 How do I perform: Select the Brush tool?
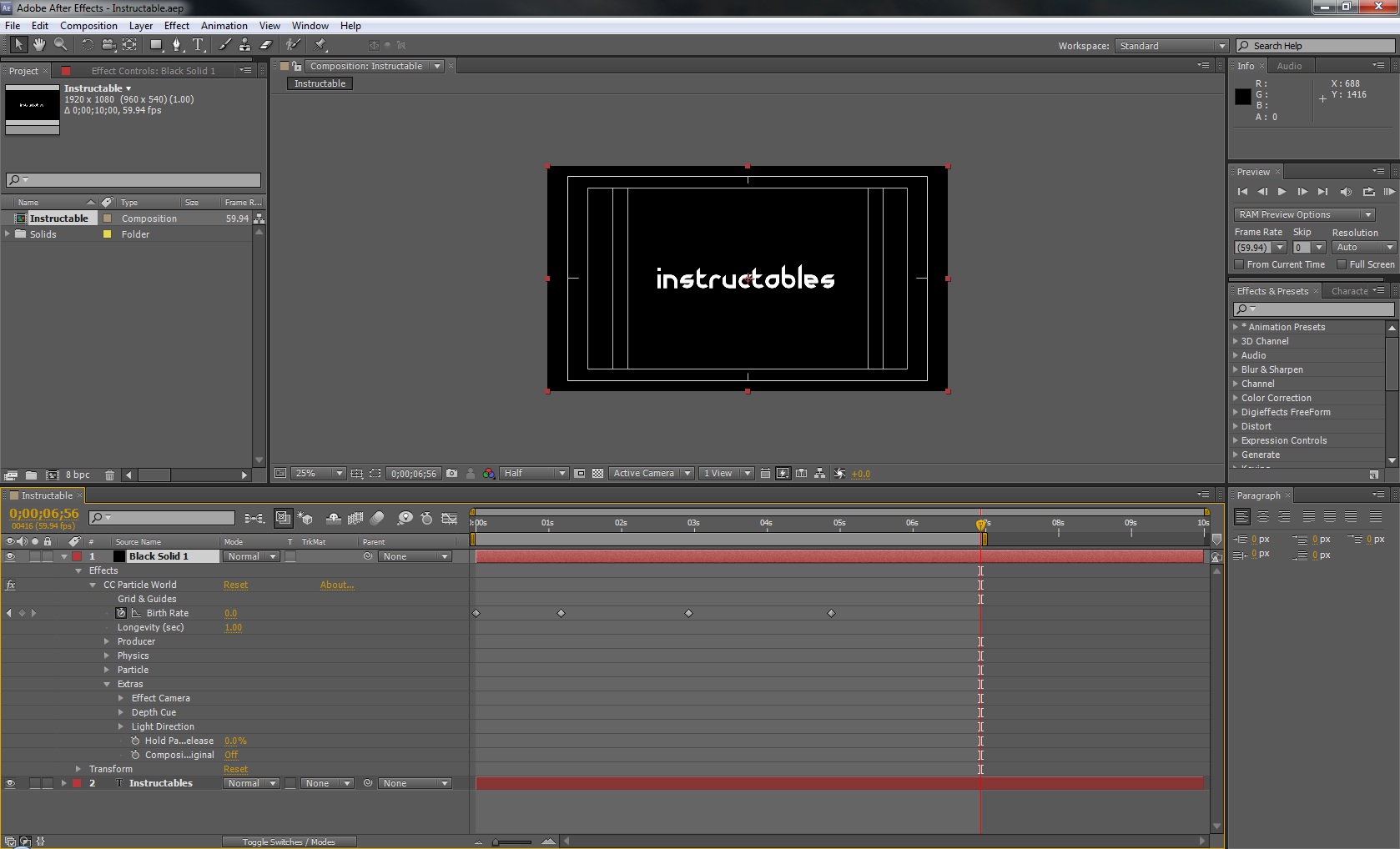[224, 45]
